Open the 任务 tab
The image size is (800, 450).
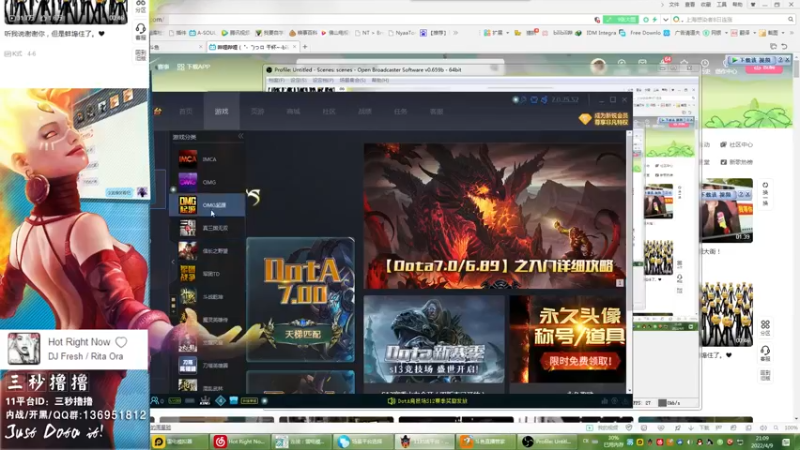coord(400,111)
